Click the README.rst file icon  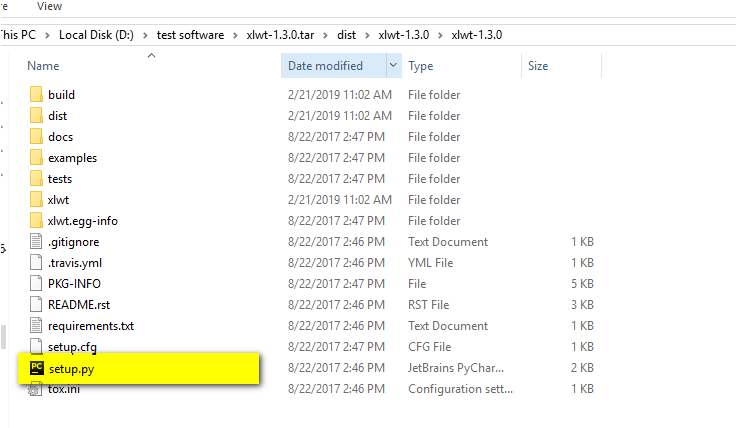point(36,304)
